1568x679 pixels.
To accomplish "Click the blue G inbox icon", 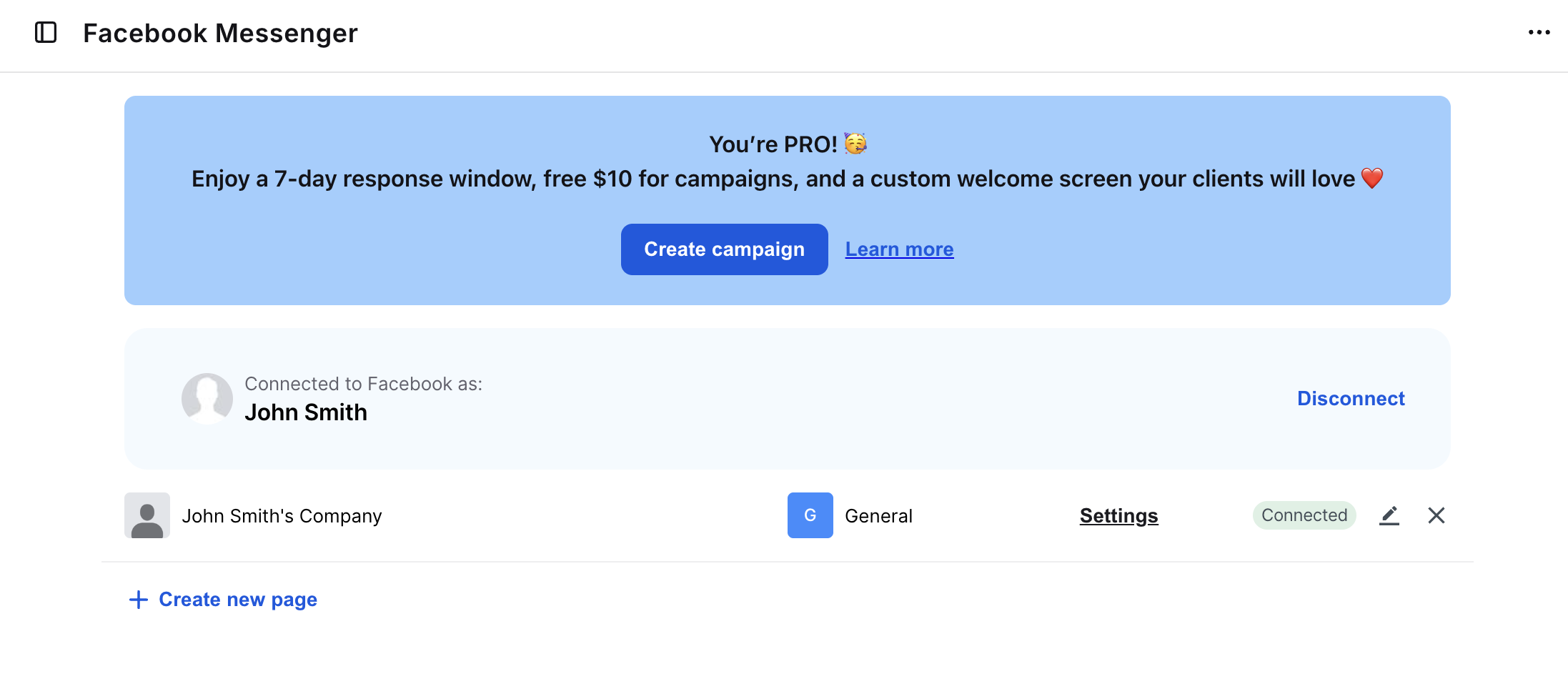I will point(810,515).
